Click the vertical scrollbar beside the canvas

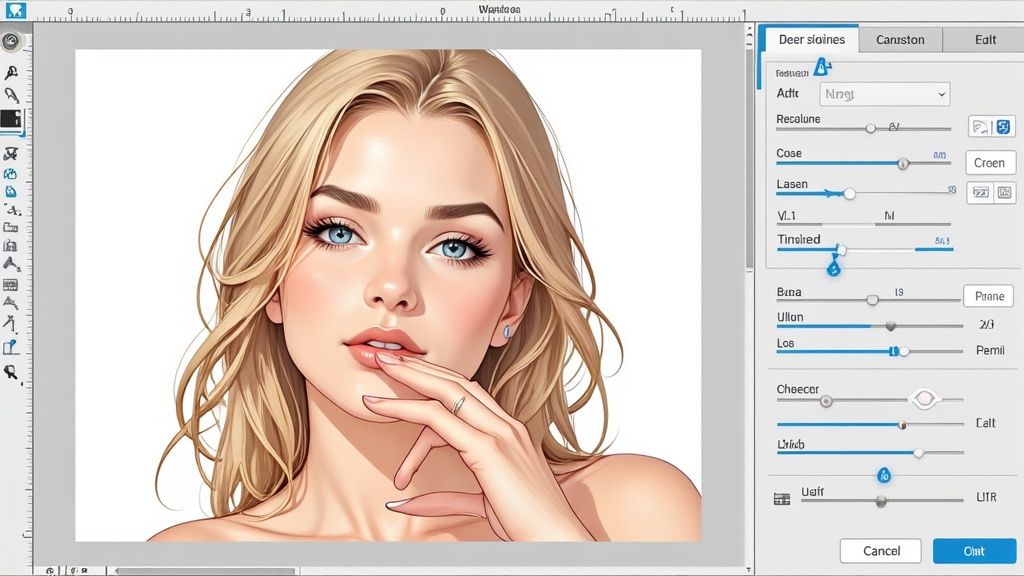(x=749, y=160)
